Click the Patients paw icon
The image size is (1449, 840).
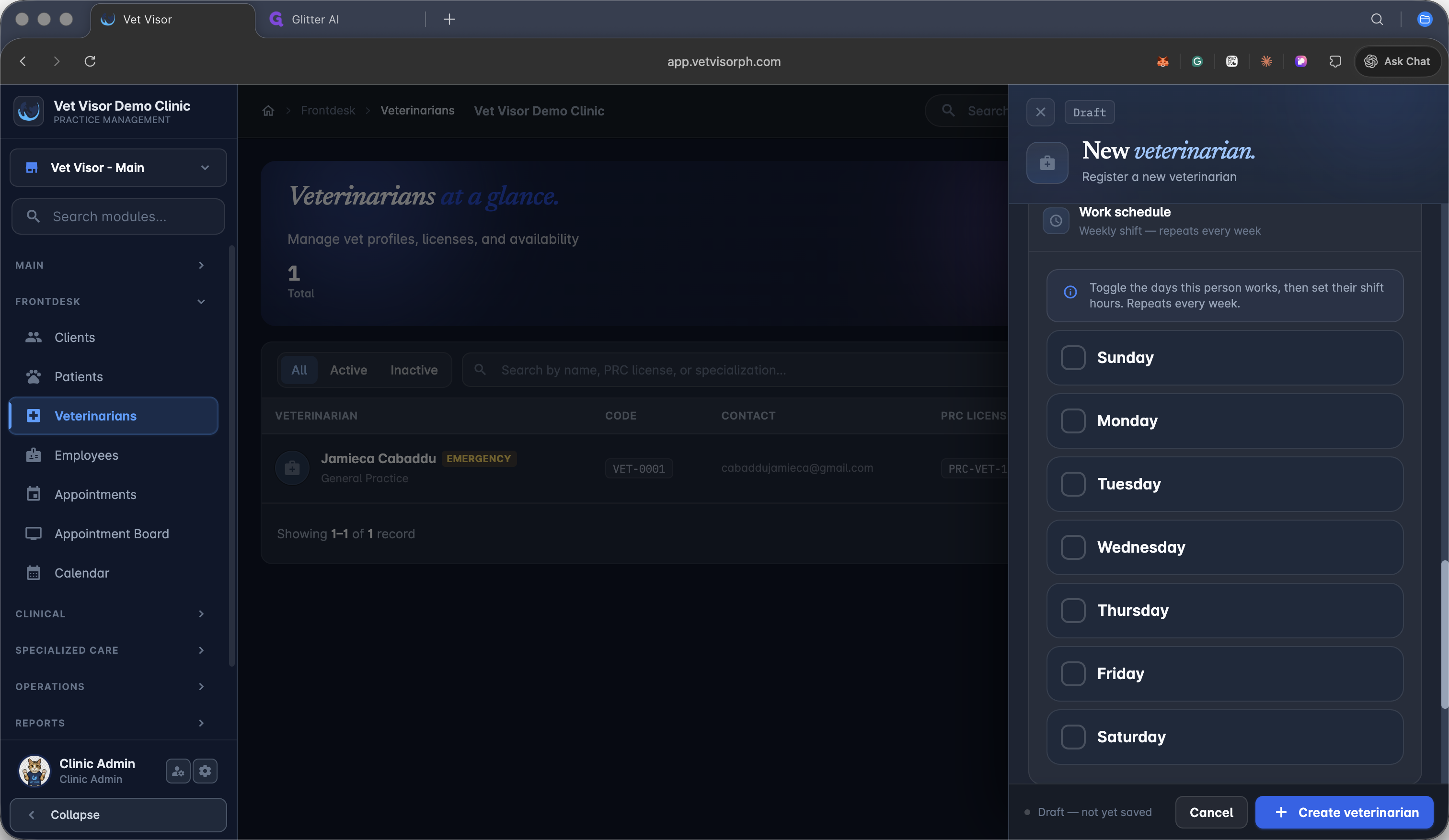pyautogui.click(x=34, y=376)
